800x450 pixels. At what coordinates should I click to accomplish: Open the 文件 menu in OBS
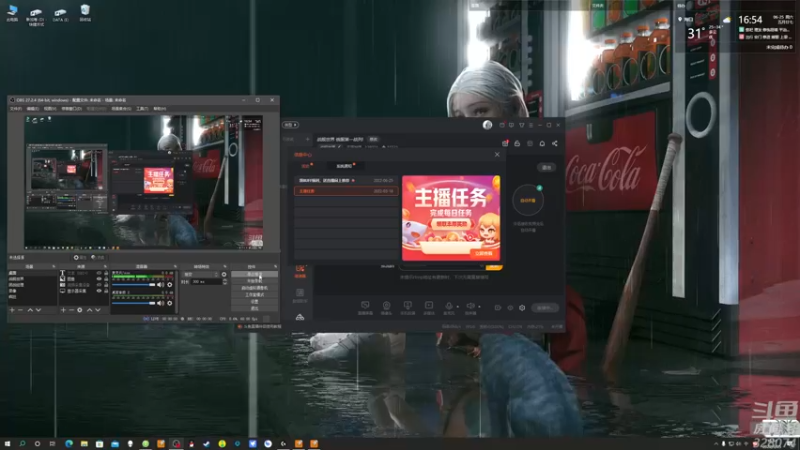tap(15, 109)
